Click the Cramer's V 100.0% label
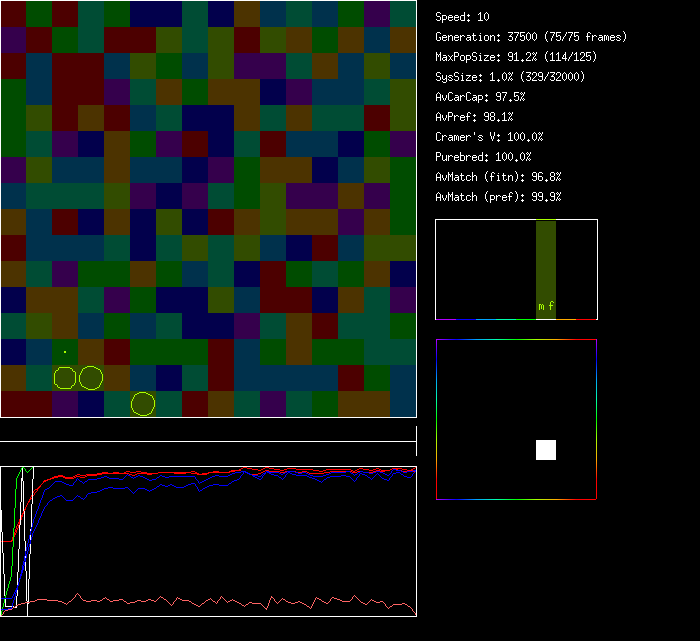Viewport: 700px width, 641px height. click(x=489, y=137)
